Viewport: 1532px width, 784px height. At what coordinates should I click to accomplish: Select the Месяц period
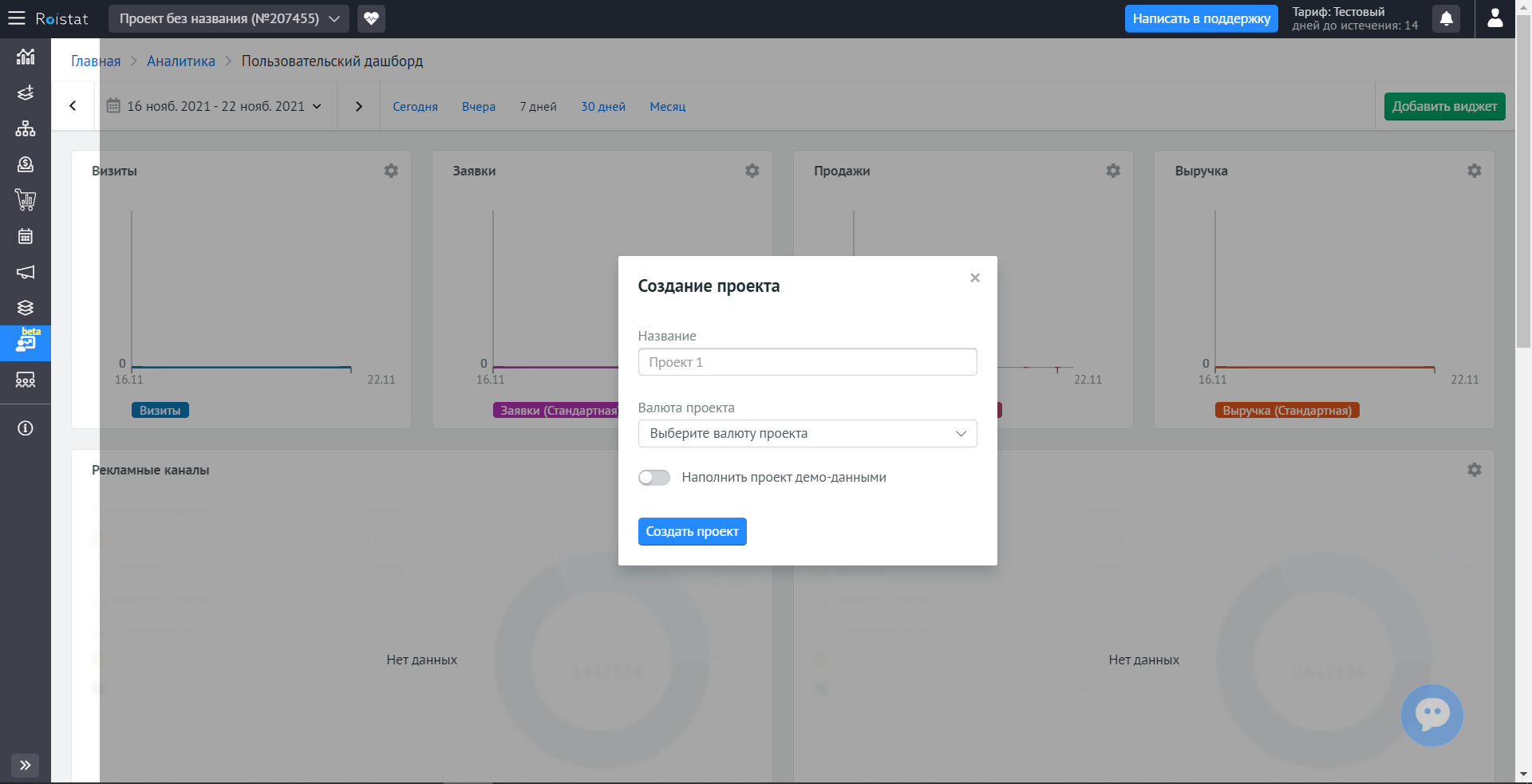click(x=668, y=107)
